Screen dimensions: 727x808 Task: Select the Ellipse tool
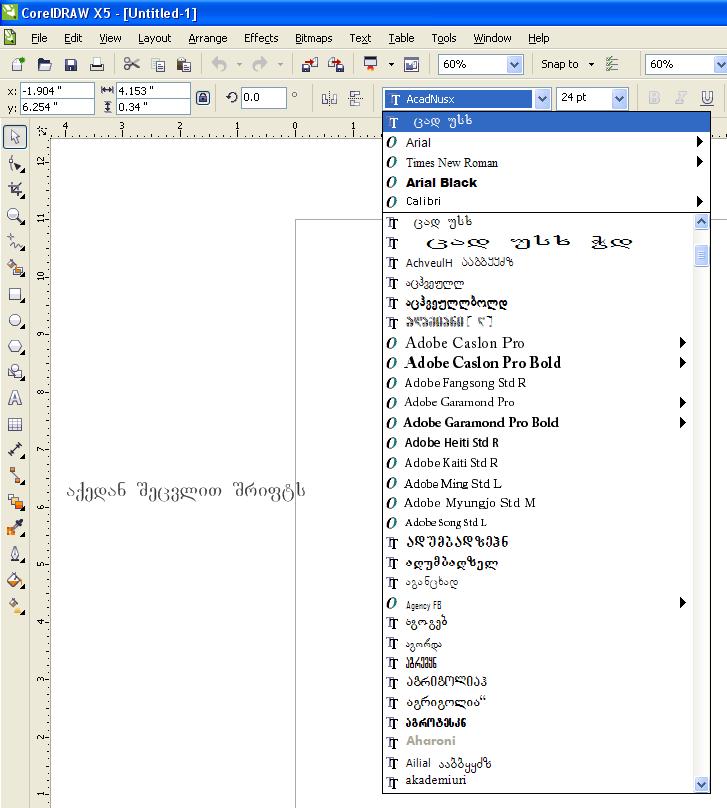click(15, 321)
